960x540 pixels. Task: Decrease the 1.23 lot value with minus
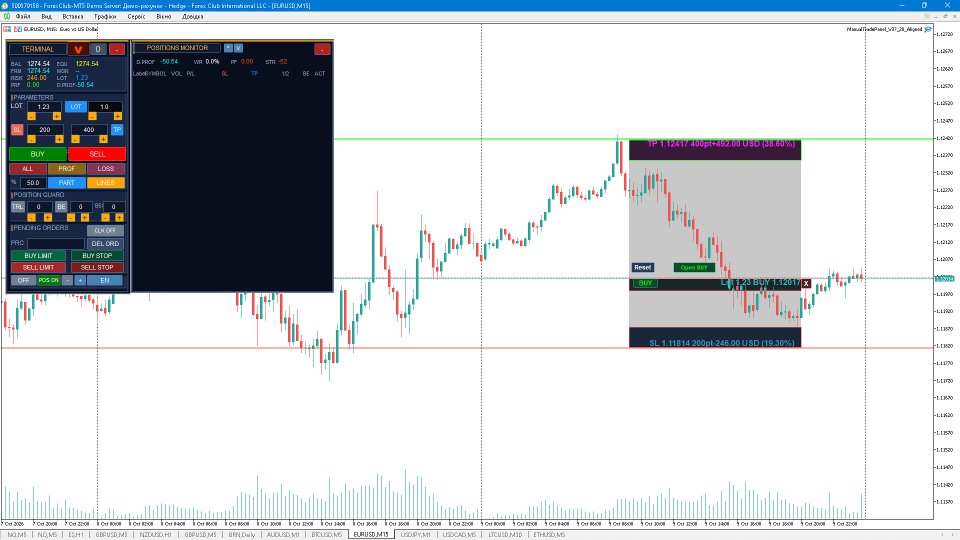pos(31,116)
